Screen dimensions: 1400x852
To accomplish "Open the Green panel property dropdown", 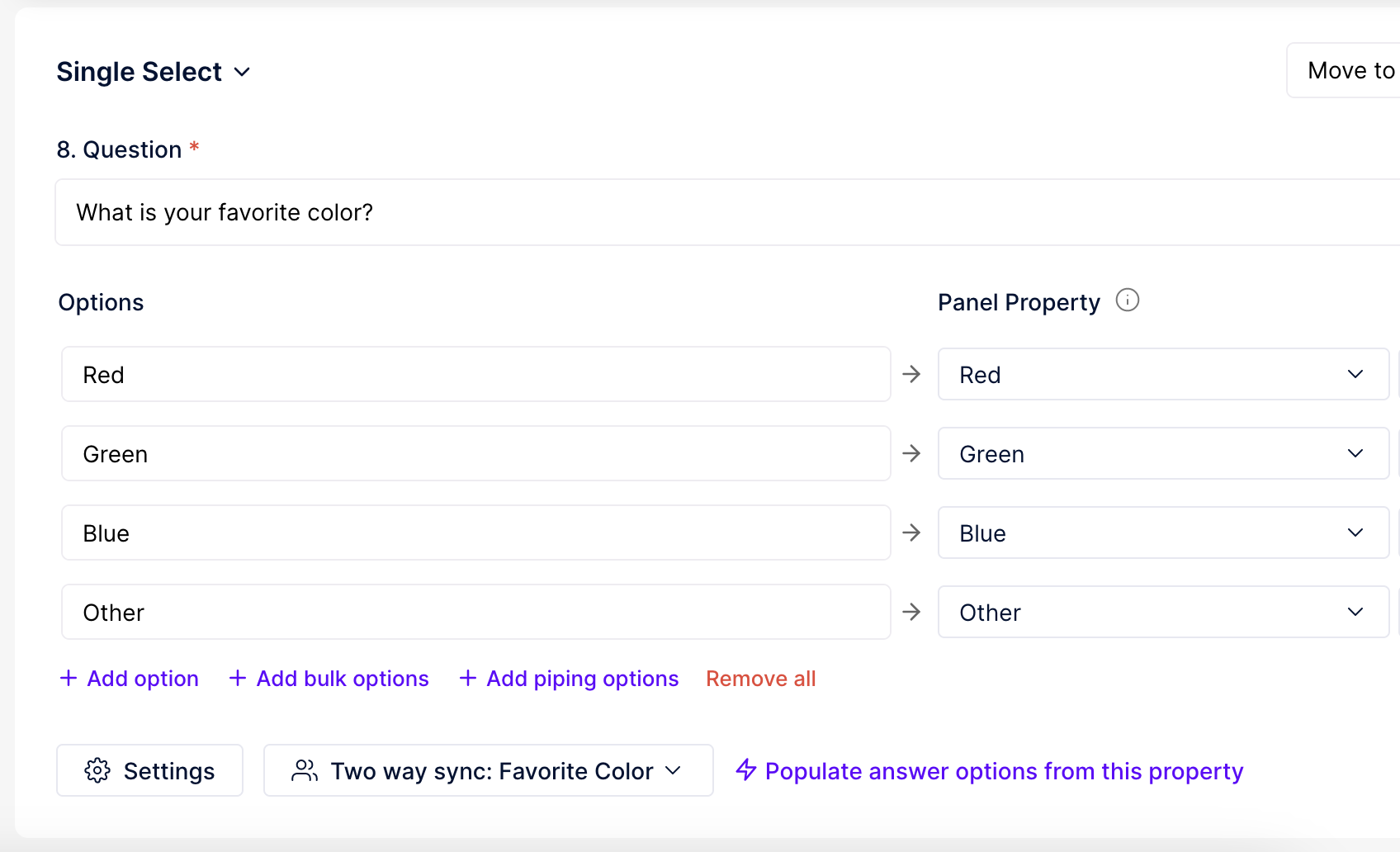I will [x=1163, y=453].
